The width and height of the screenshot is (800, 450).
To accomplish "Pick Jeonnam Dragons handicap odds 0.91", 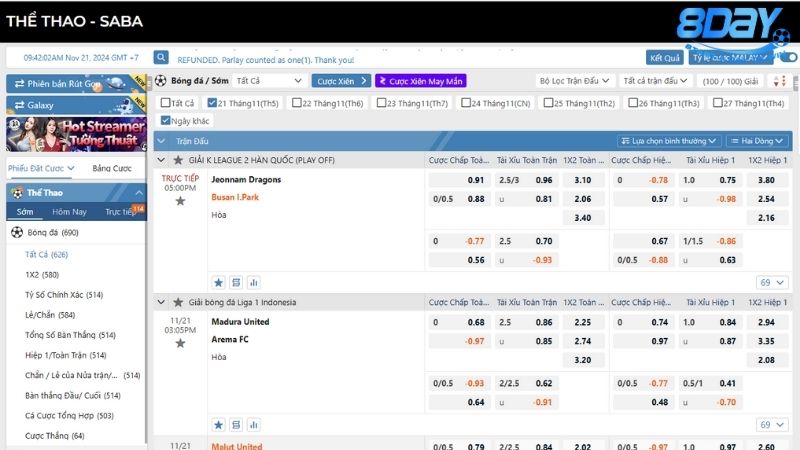I will point(459,180).
